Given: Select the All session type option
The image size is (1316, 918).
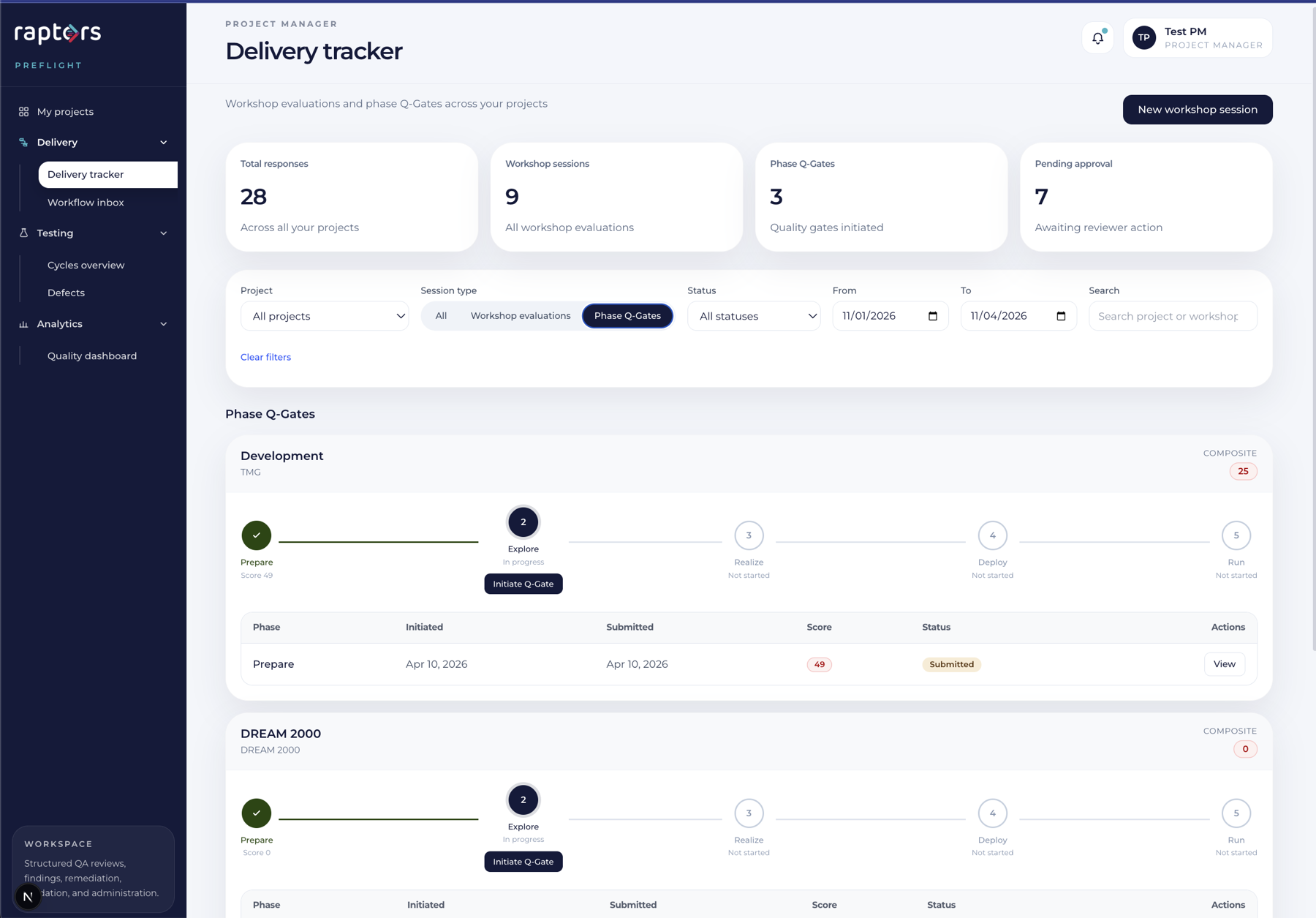Looking at the screenshot, I should coord(441,315).
